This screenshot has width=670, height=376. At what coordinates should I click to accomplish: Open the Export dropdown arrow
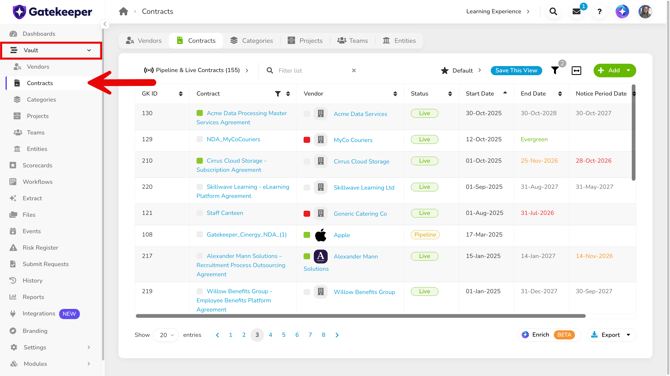628,335
